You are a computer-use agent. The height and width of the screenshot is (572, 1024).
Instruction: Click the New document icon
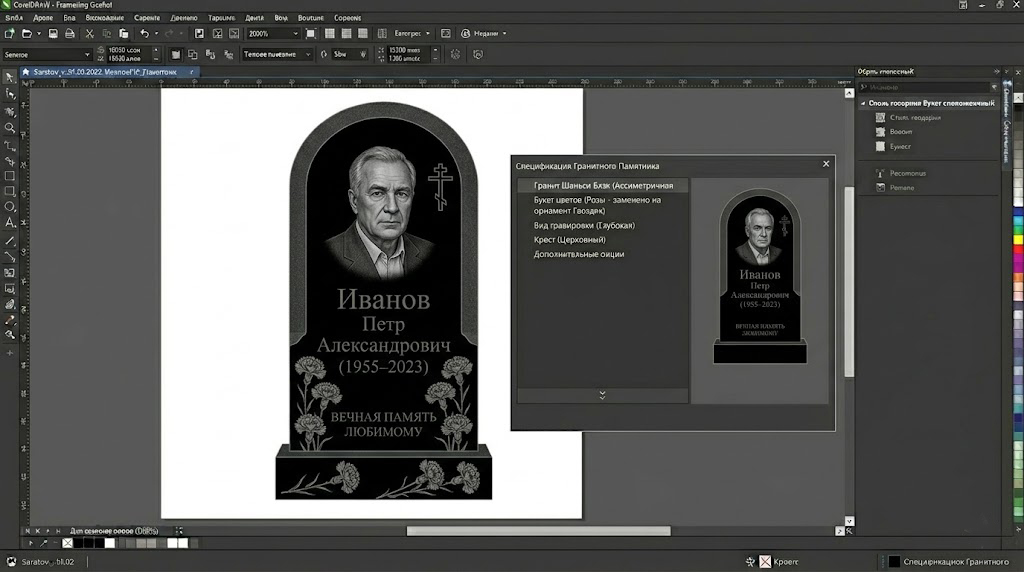click(x=10, y=33)
